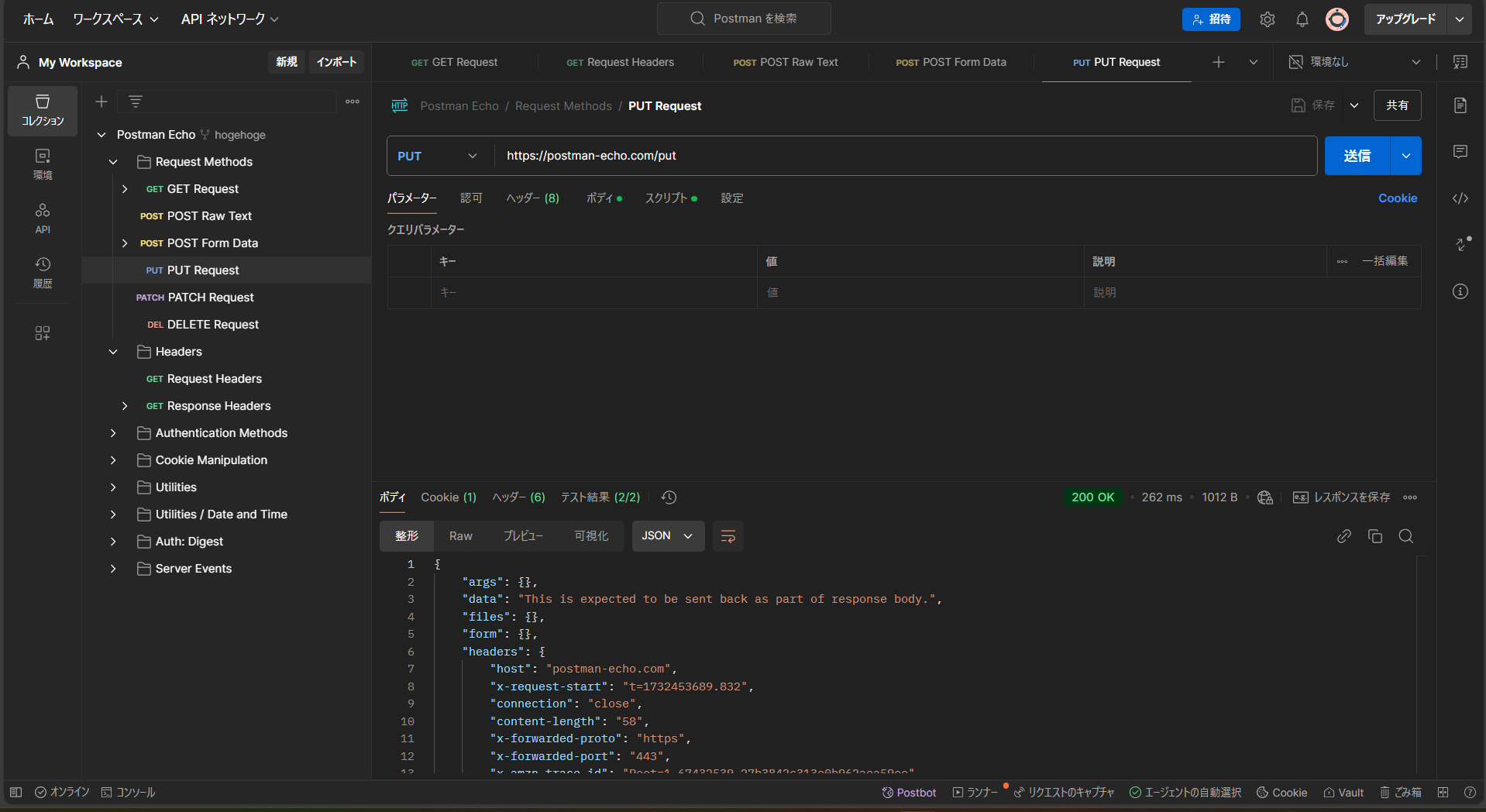Click the Cookie link
This screenshot has height=812, width=1486.
[x=1397, y=198]
